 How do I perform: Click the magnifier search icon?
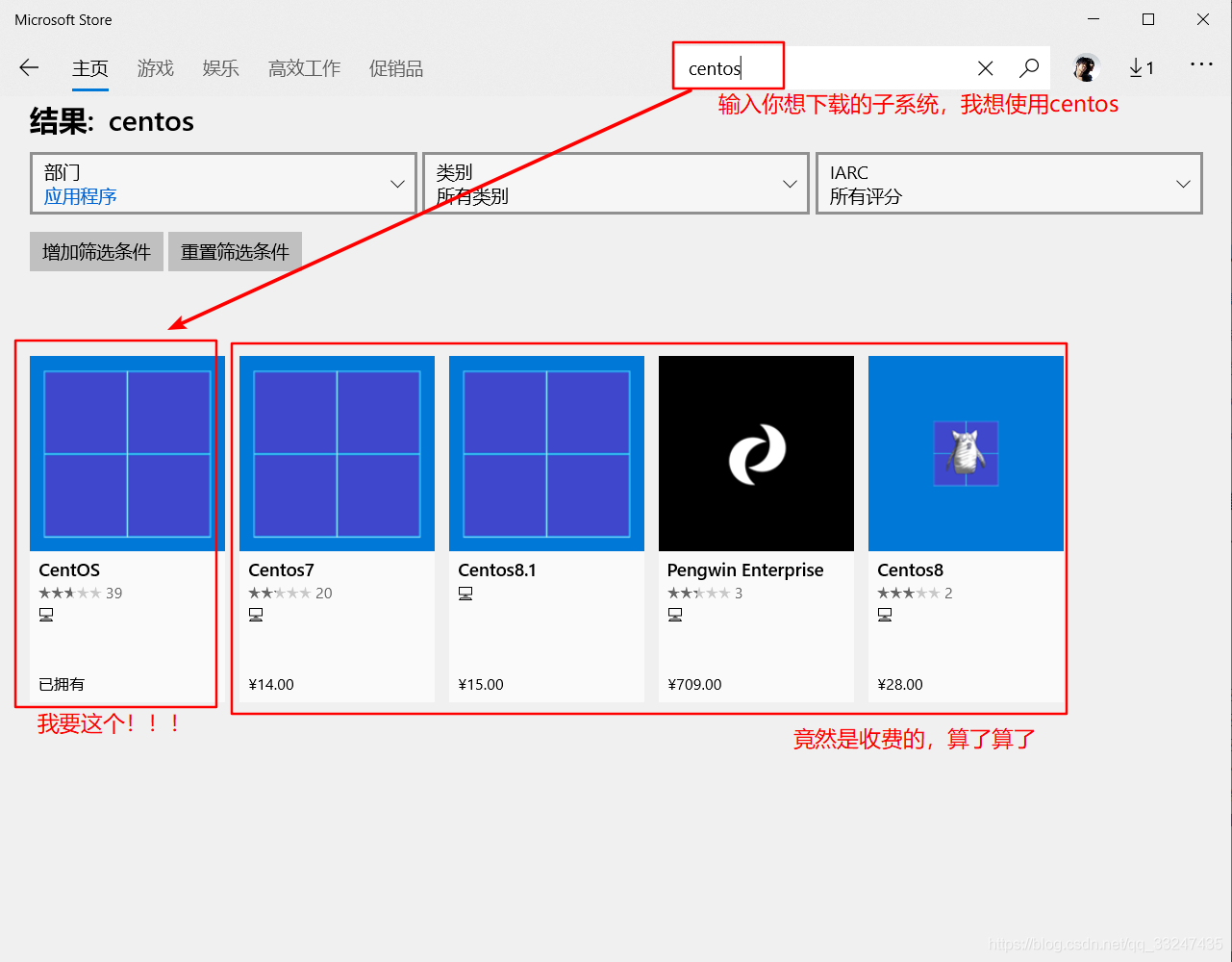(x=1029, y=68)
